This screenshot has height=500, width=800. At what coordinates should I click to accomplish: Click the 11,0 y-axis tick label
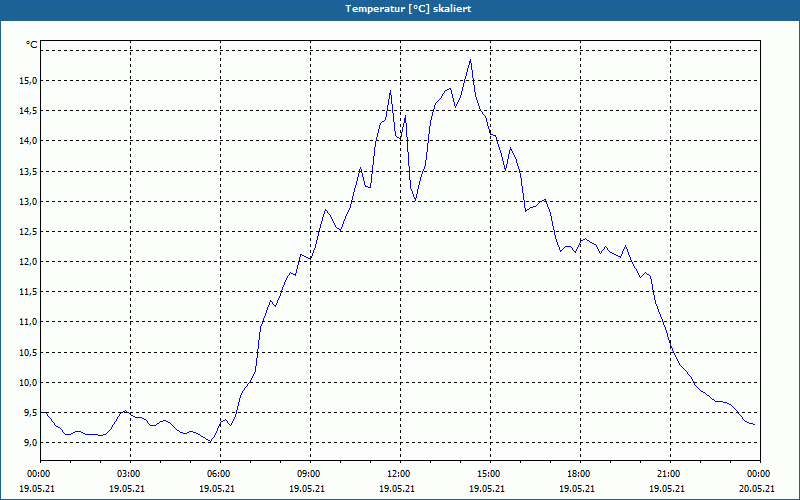(x=29, y=322)
